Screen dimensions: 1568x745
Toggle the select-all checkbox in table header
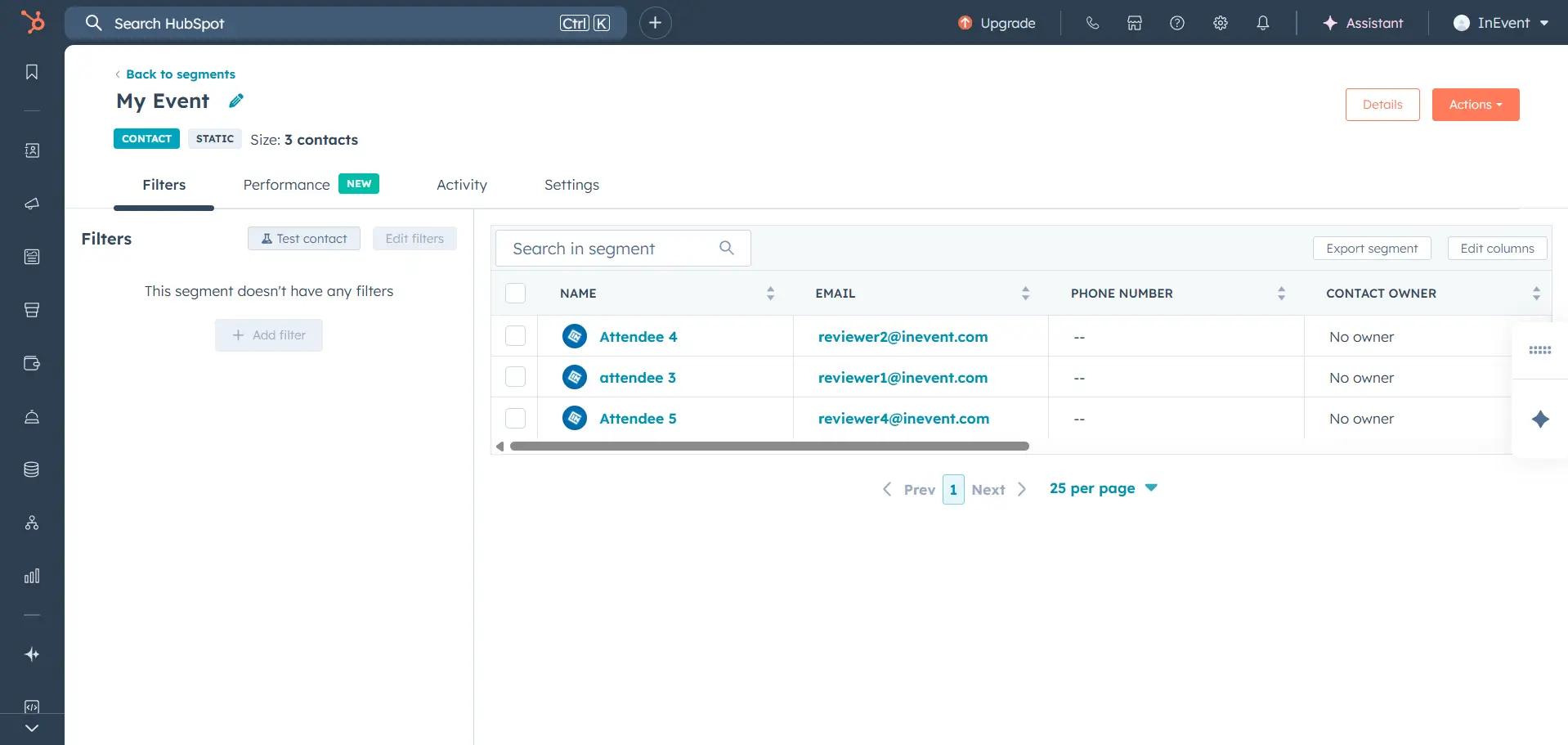click(x=515, y=293)
